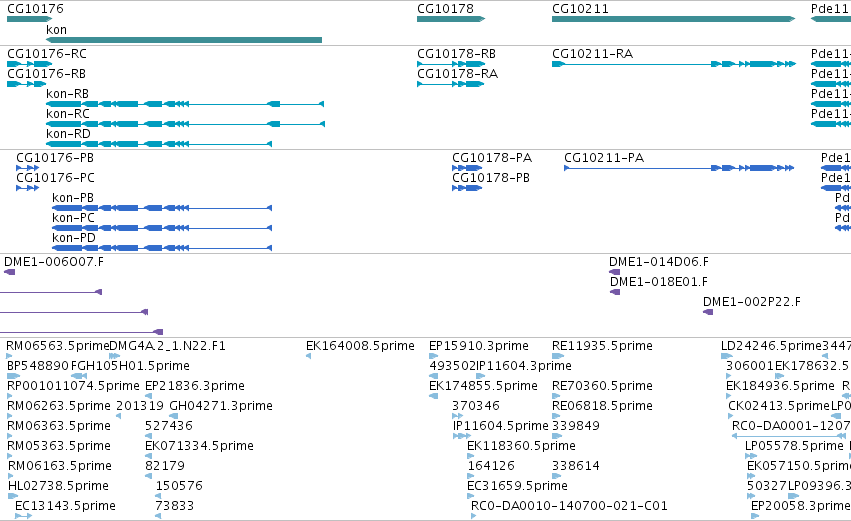Click the IP11604.5prime EST label

(x=500, y=426)
